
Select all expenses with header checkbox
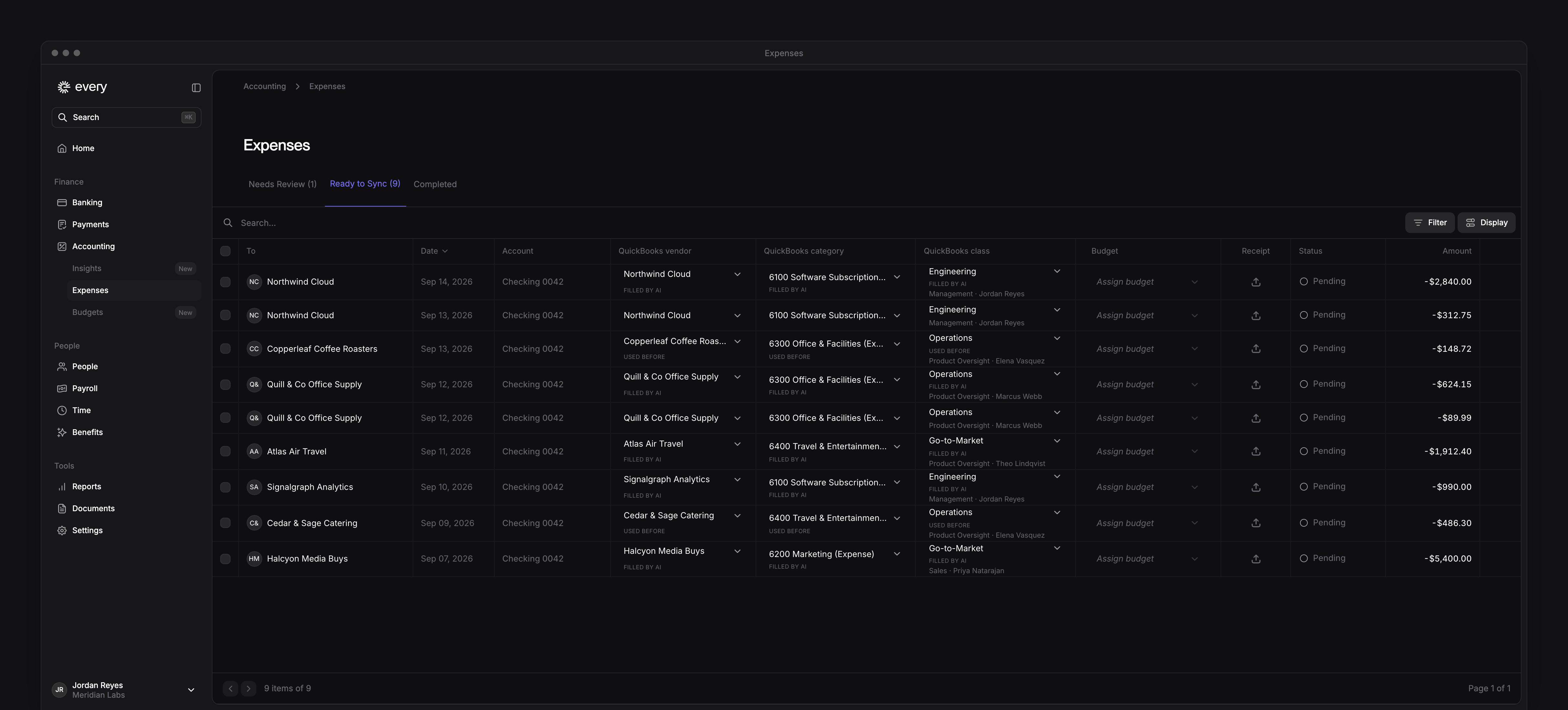coord(225,251)
